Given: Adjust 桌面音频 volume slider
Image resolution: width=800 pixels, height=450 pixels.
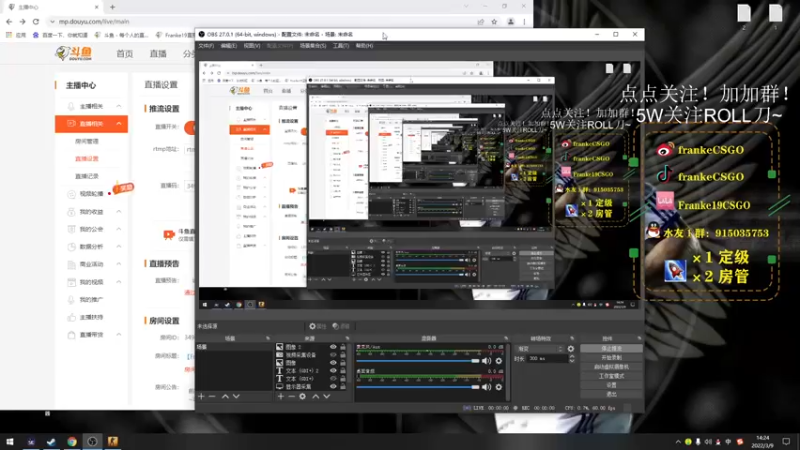Looking at the screenshot, I should 418,387.
